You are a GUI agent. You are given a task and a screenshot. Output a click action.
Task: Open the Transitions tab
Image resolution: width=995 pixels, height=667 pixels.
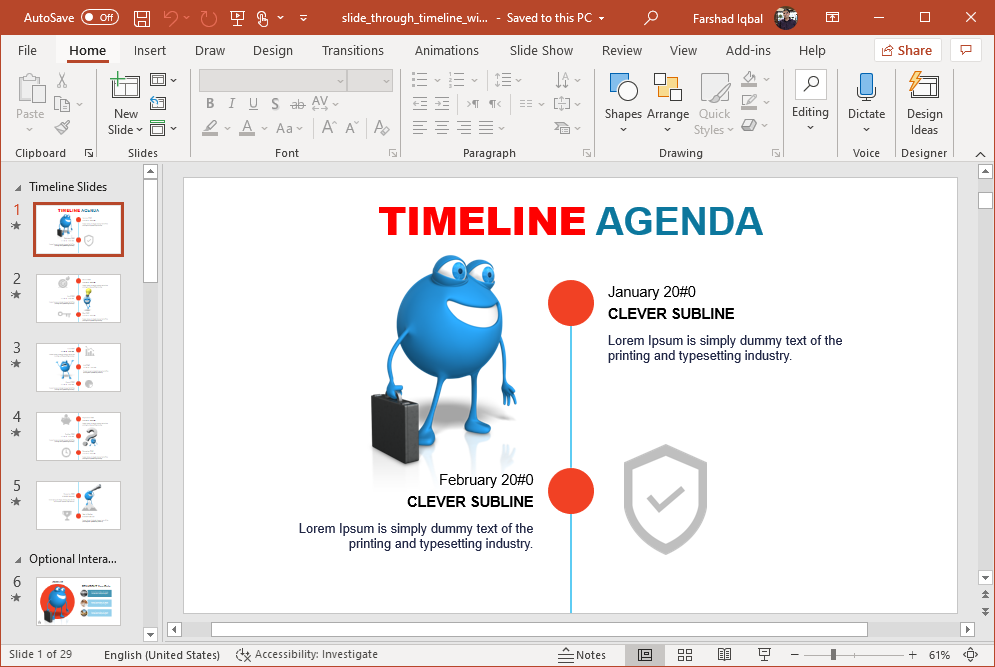(x=353, y=50)
